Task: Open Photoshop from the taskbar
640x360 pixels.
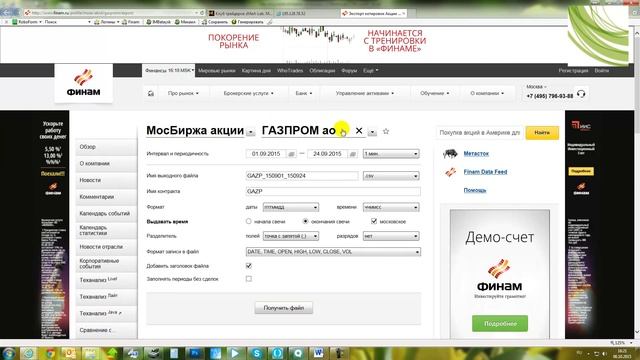Action: (x=195, y=353)
